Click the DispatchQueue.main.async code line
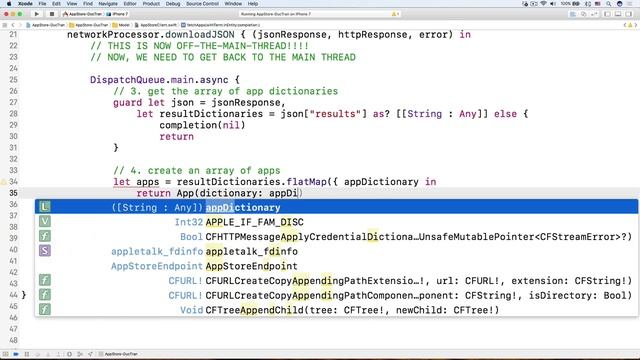Image resolution: width=640 pixels, height=360 pixels. (165, 80)
